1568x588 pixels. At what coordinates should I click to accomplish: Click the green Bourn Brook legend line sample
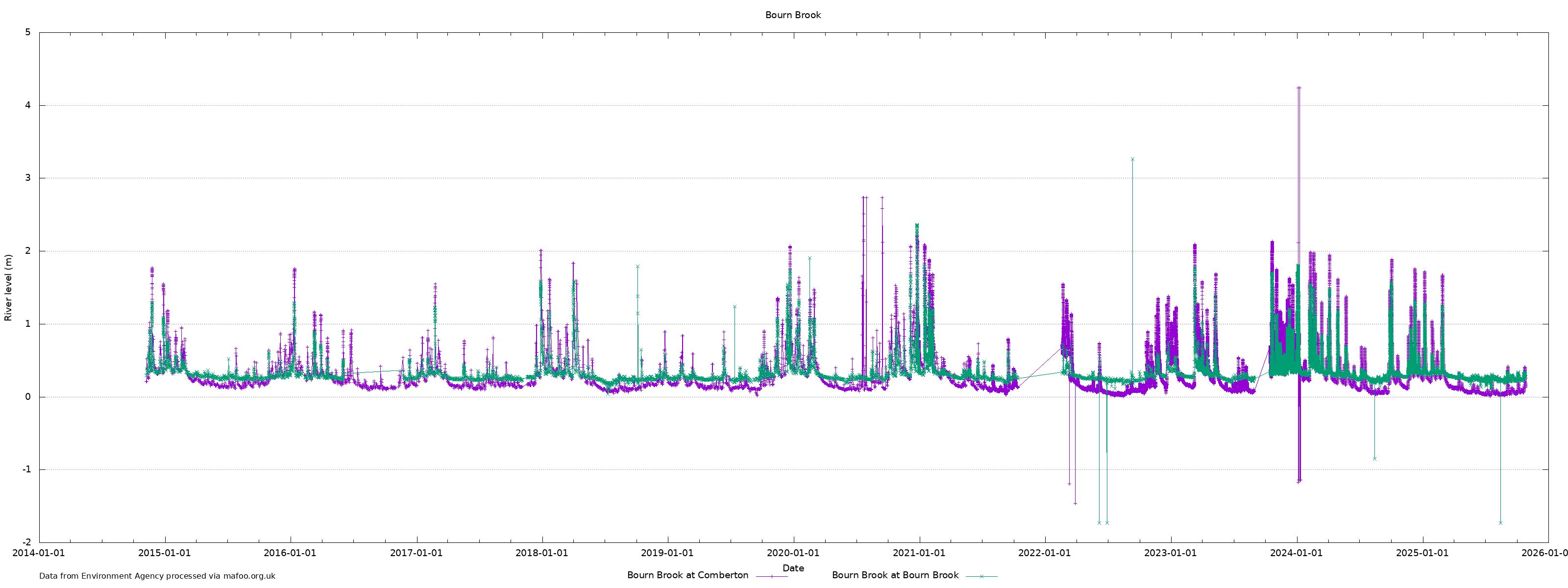pos(981,576)
